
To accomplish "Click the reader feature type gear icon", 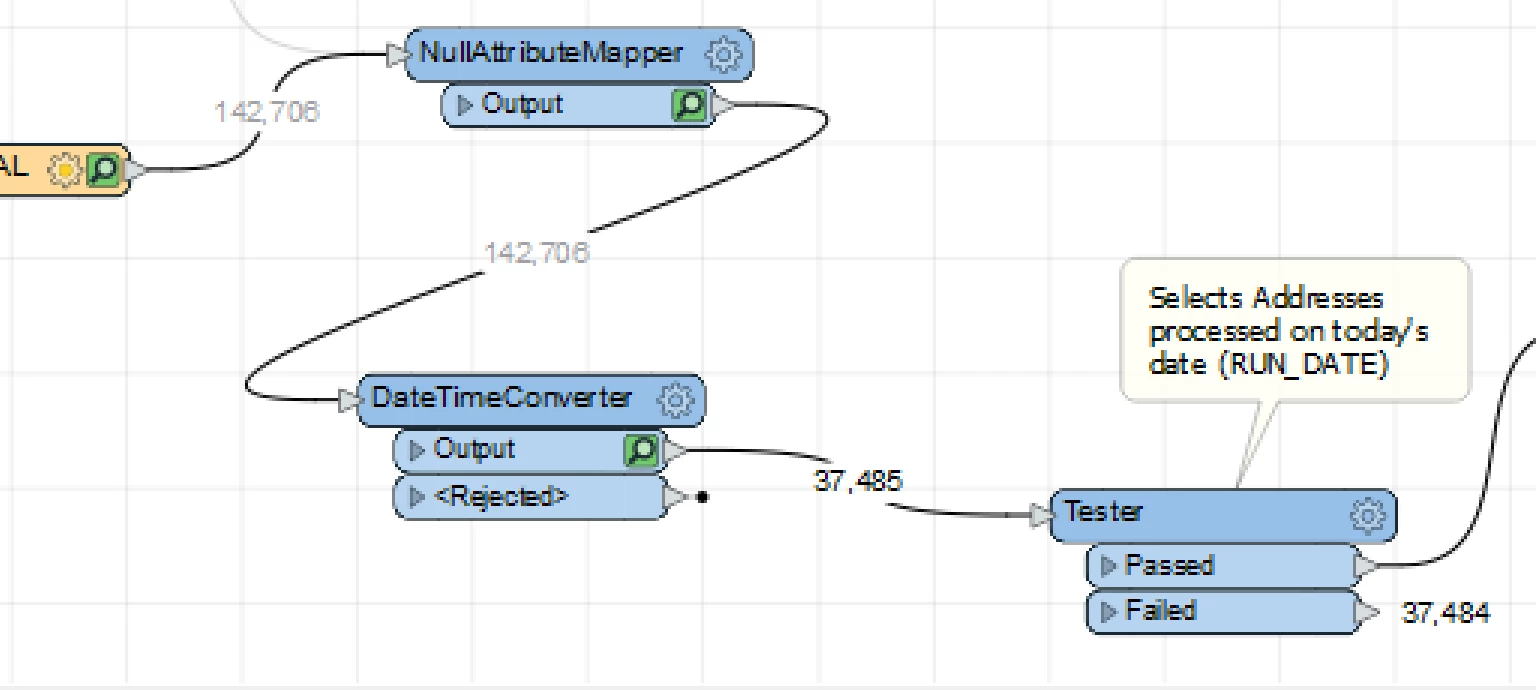I will [65, 170].
